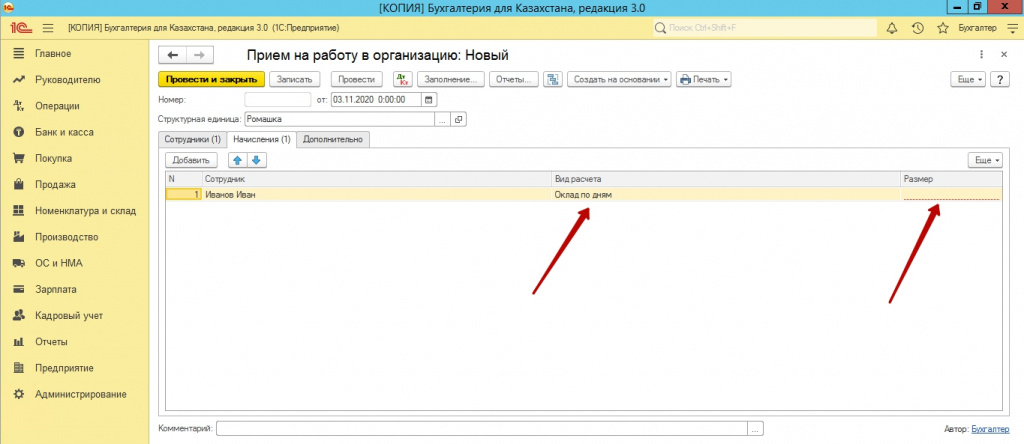The height and width of the screenshot is (444, 1024).
Task: Open Номенклатура и склад section
Action: tap(85, 211)
